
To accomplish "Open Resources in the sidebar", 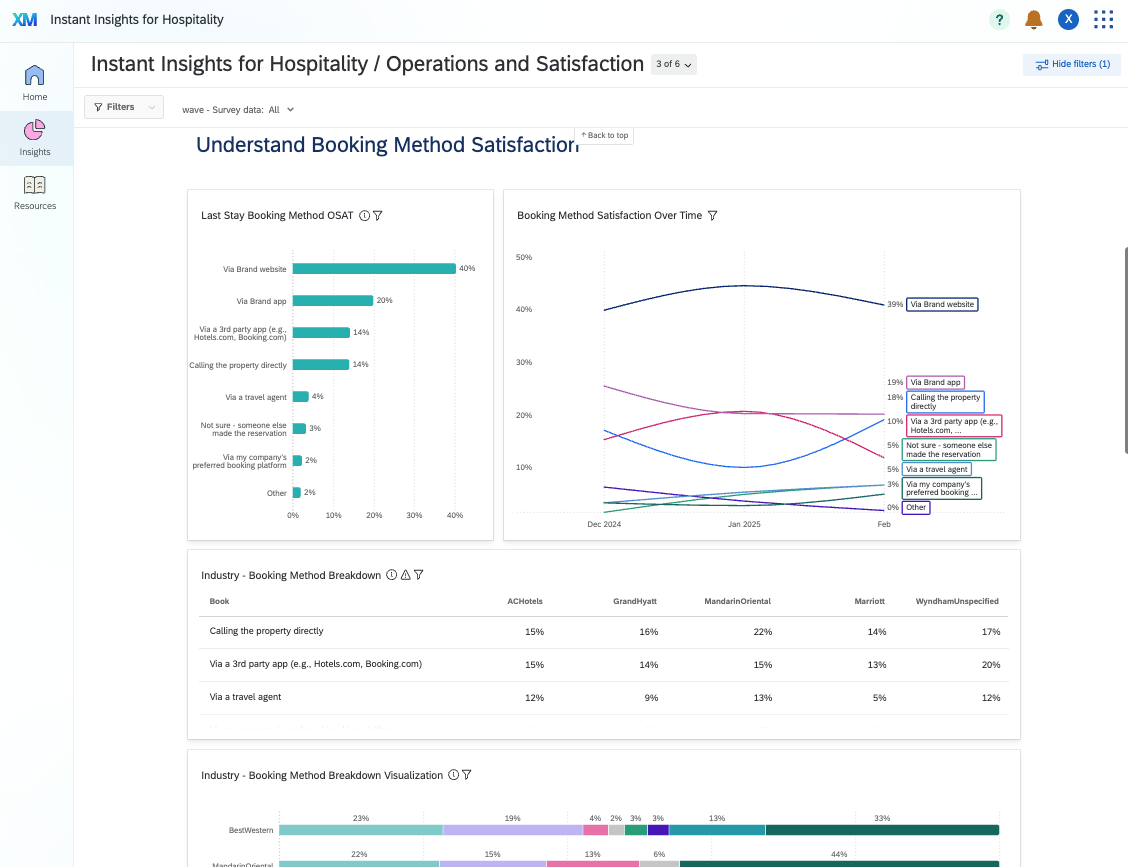I will 35,193.
